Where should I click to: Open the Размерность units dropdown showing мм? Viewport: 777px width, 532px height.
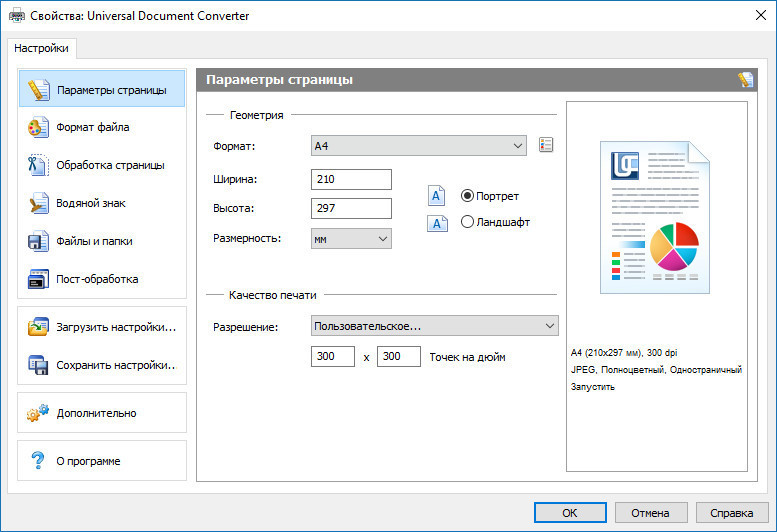point(351,239)
